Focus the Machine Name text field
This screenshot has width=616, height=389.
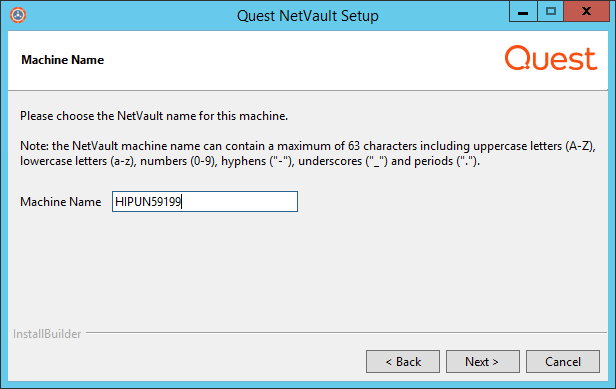[x=205, y=202]
